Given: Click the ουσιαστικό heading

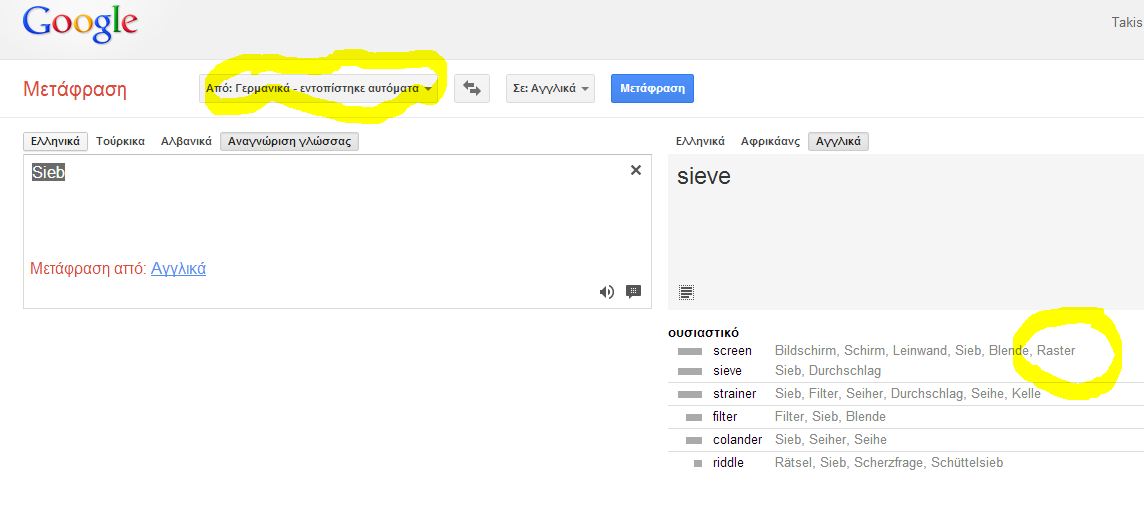Looking at the screenshot, I should pos(703,333).
